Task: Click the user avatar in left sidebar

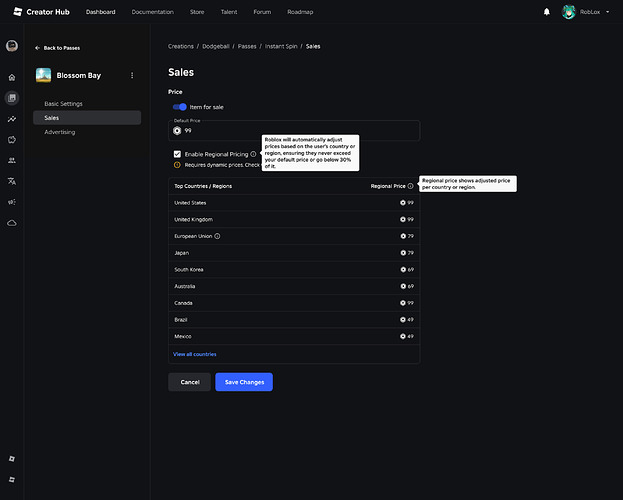Action: point(12,46)
